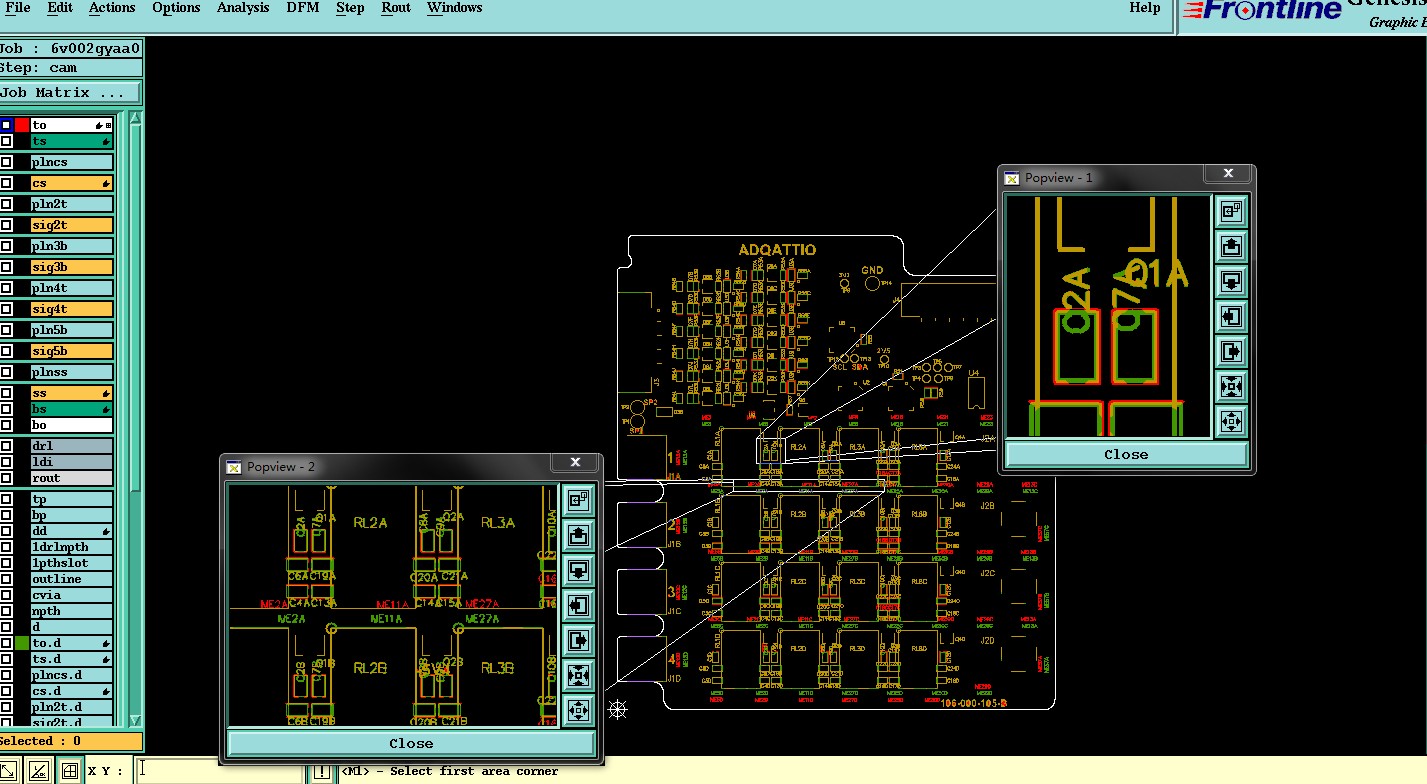
Task: Click inward-arrows zoom icon in Popview - 2
Action: pos(578,676)
